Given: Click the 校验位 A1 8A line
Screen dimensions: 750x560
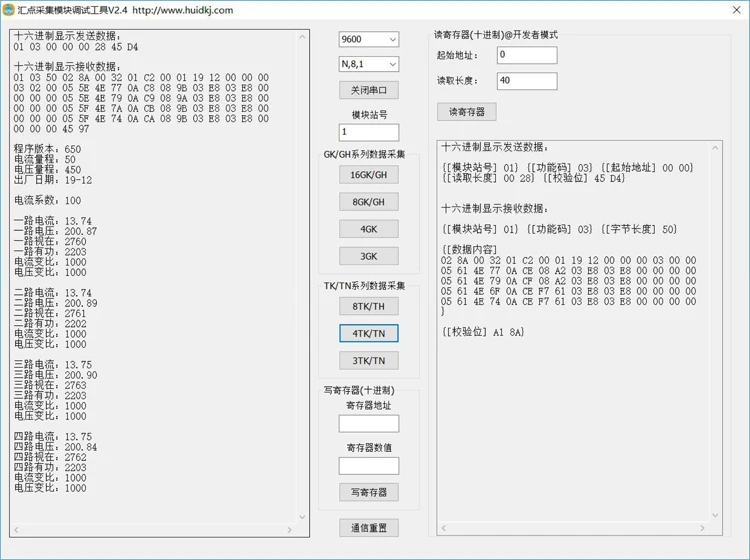Looking at the screenshot, I should 483,332.
